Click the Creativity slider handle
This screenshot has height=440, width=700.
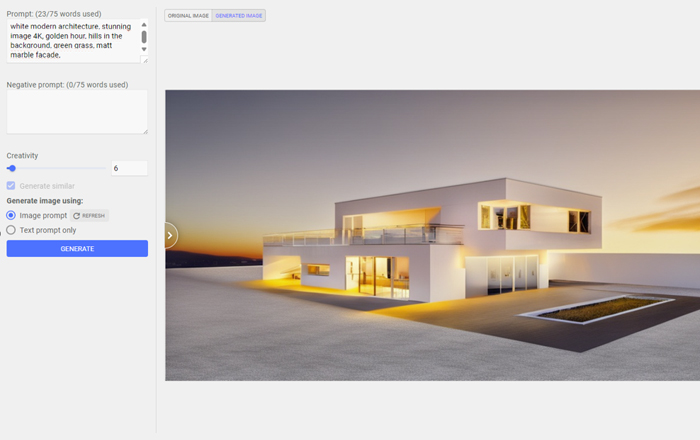tap(11, 169)
